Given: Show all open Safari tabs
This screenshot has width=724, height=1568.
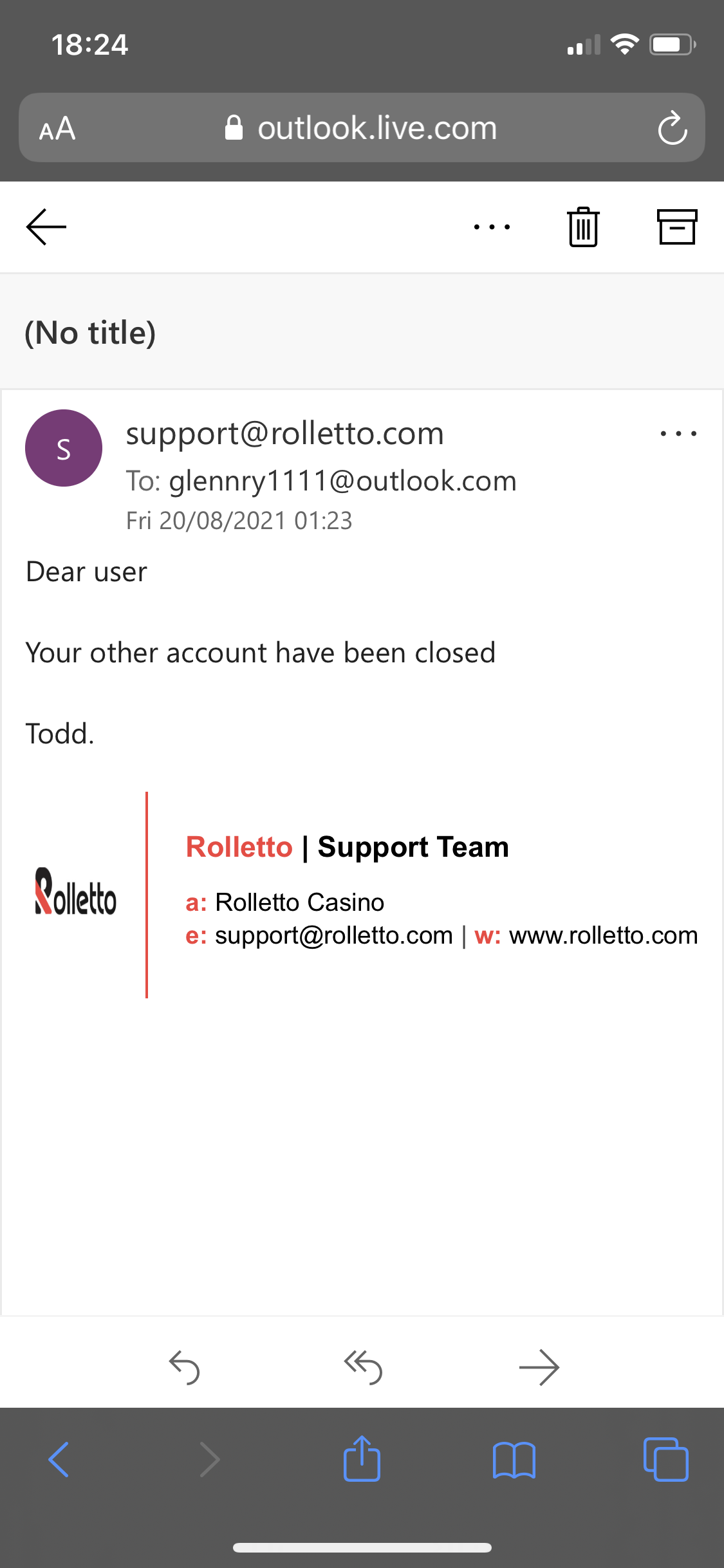Looking at the screenshot, I should pos(665,1459).
